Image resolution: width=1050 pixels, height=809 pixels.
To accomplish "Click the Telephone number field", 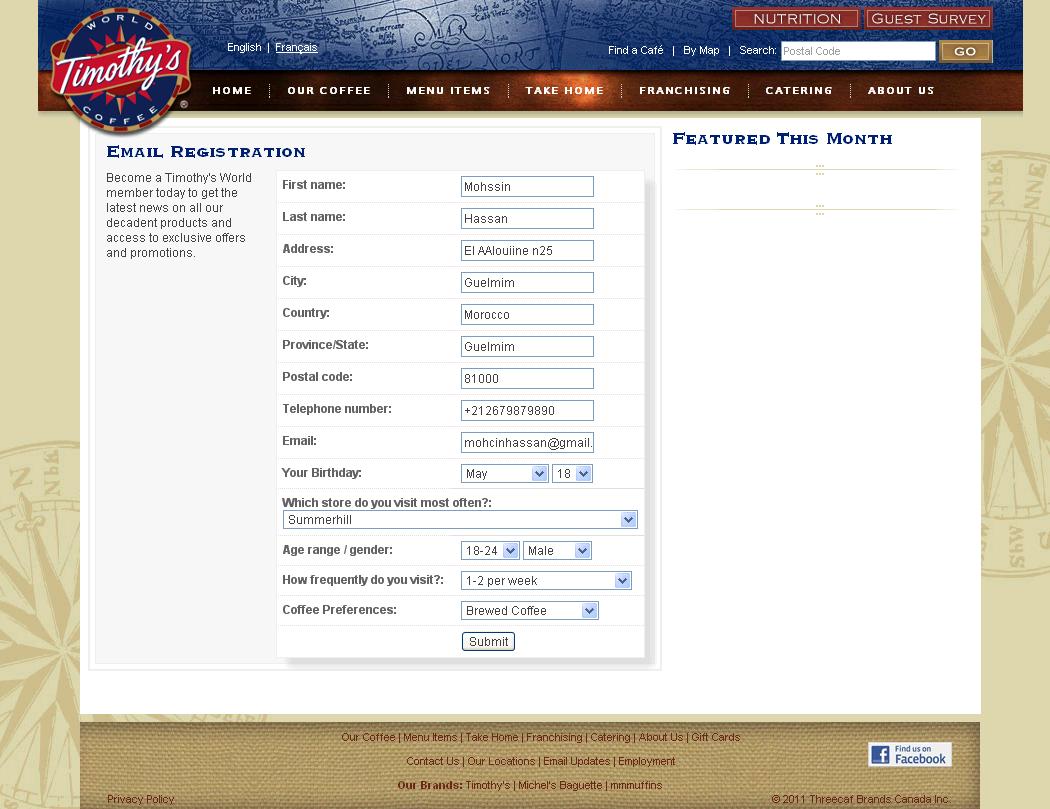I will [x=527, y=411].
